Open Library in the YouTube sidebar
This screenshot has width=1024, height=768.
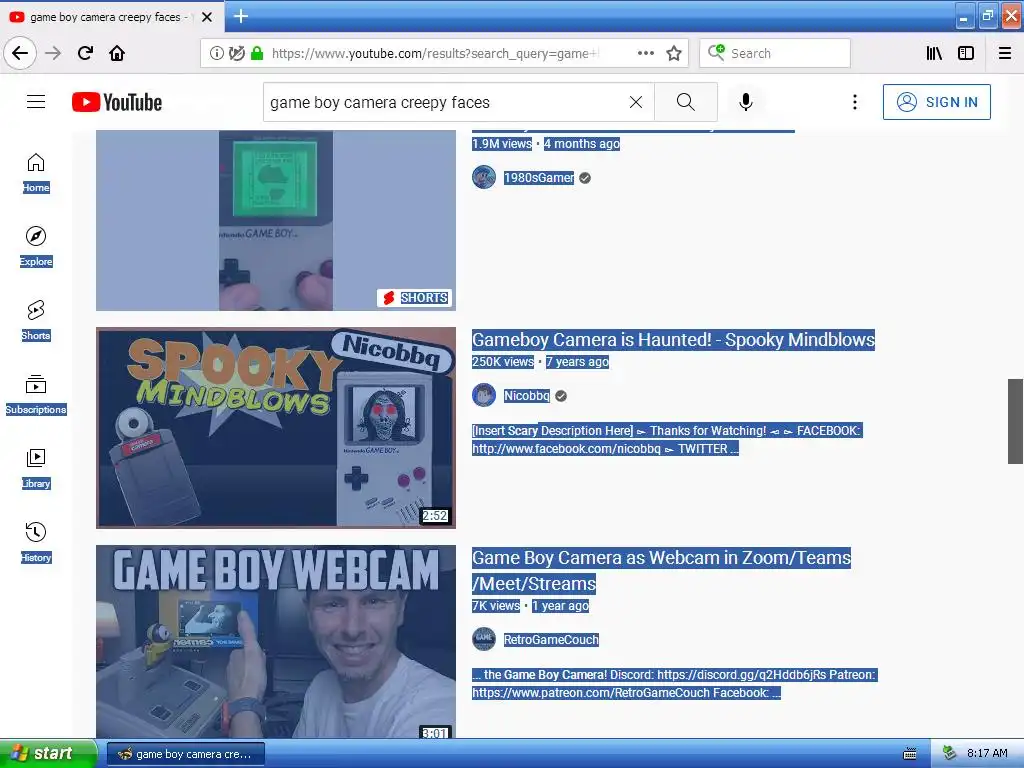click(x=36, y=468)
